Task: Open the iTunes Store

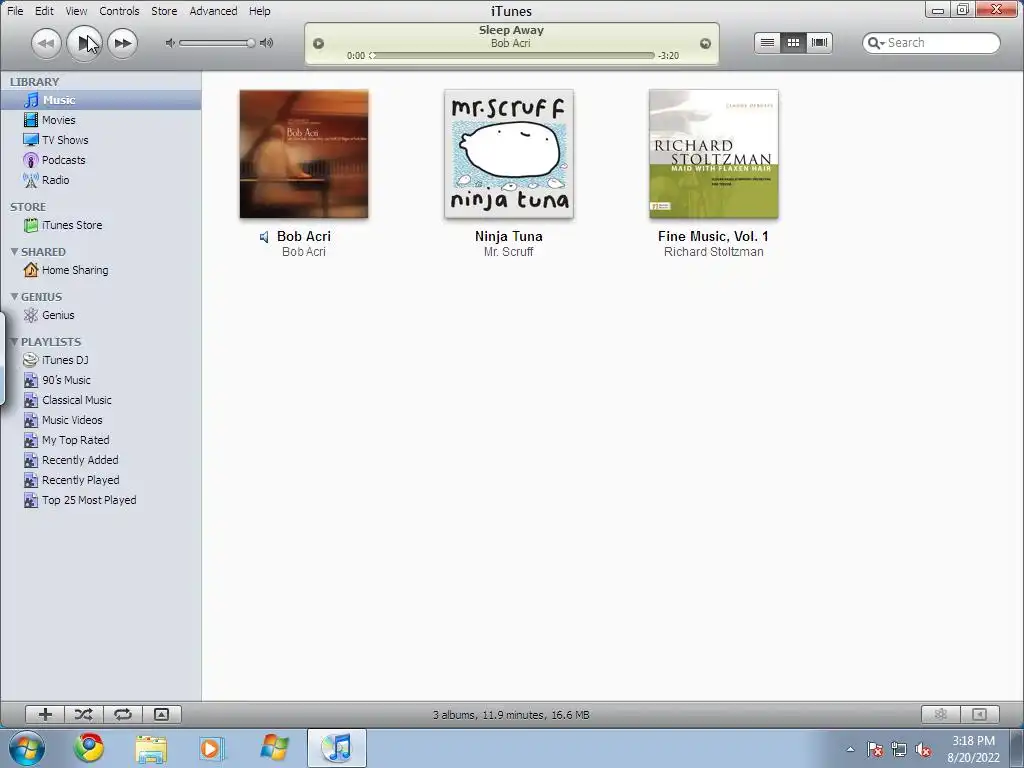Action: (101, 225)
